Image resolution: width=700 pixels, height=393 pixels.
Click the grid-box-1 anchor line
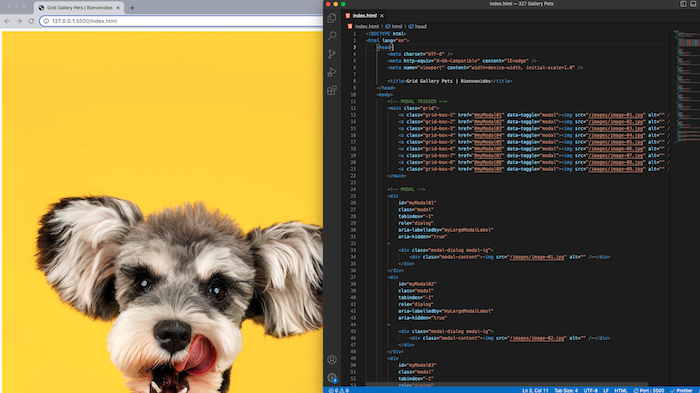tap(533, 115)
